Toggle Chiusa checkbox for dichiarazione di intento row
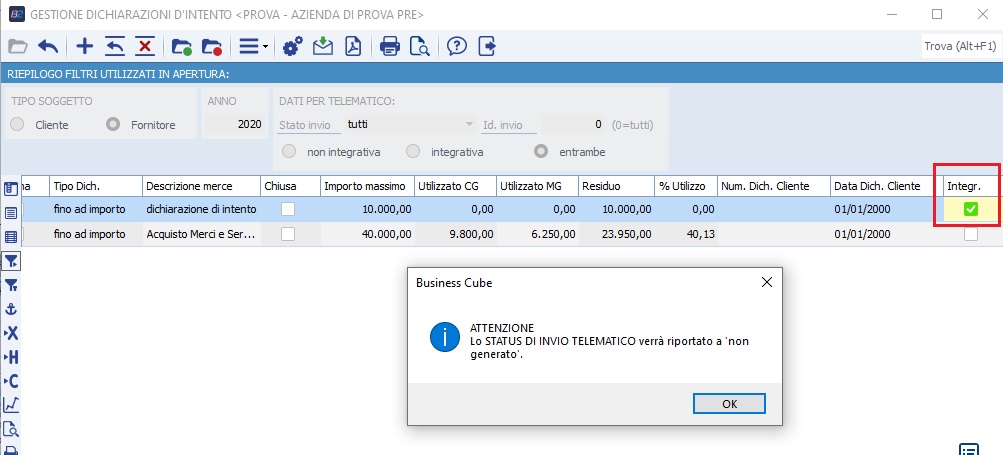The image size is (1003, 455). click(288, 209)
